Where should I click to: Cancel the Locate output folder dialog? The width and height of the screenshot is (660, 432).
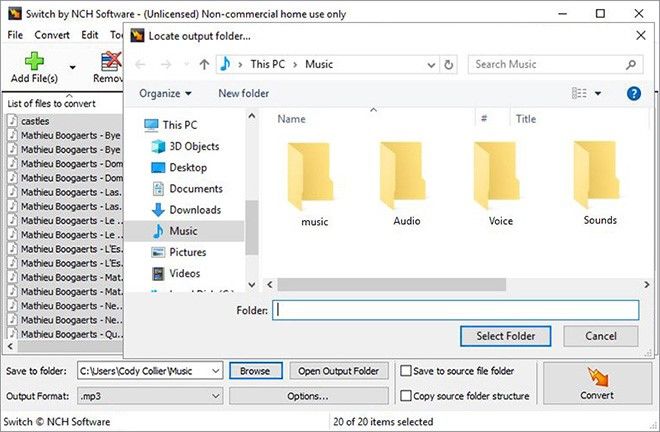point(601,336)
